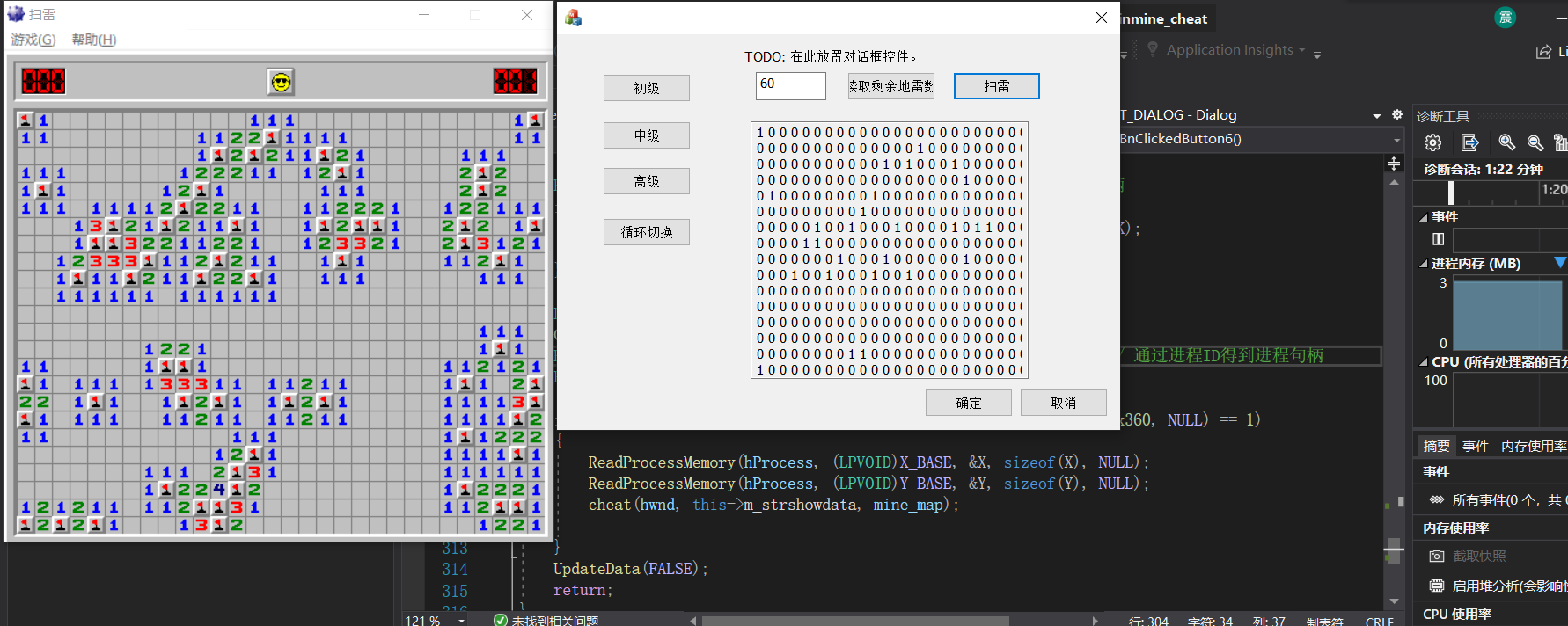Click the diagnostic session export icon
Screen dimensions: 1568x626
(1469, 142)
